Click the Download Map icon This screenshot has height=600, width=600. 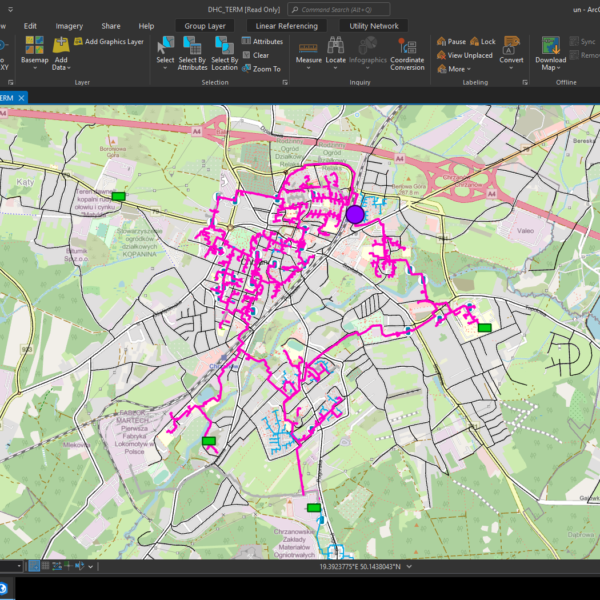[x=551, y=50]
